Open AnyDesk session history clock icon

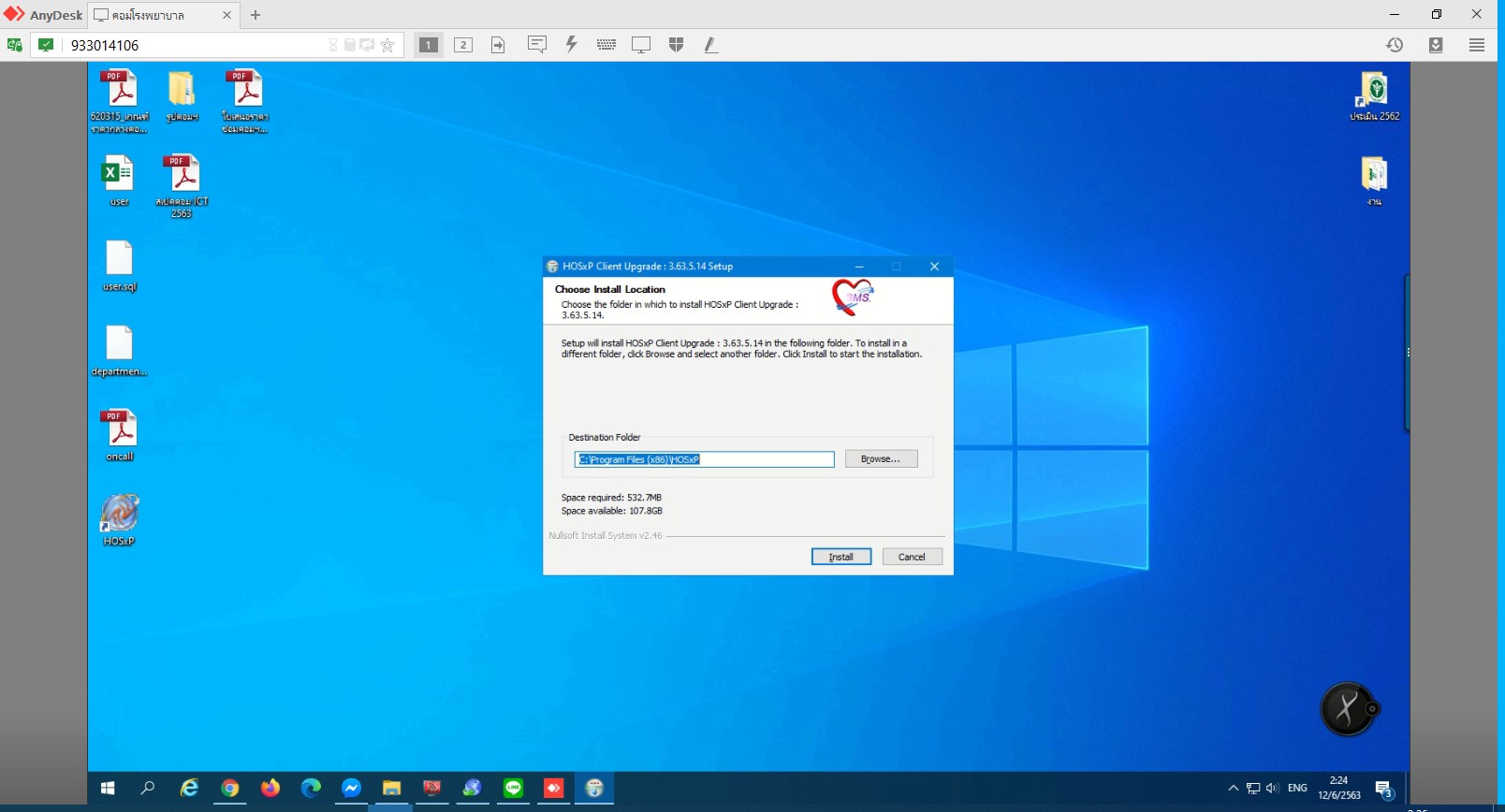1395,45
